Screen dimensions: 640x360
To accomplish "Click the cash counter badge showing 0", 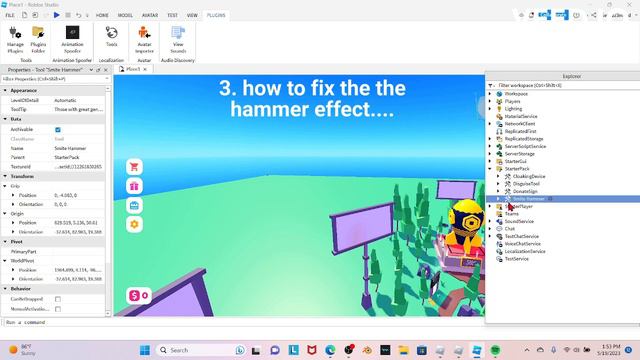I will tap(139, 295).
